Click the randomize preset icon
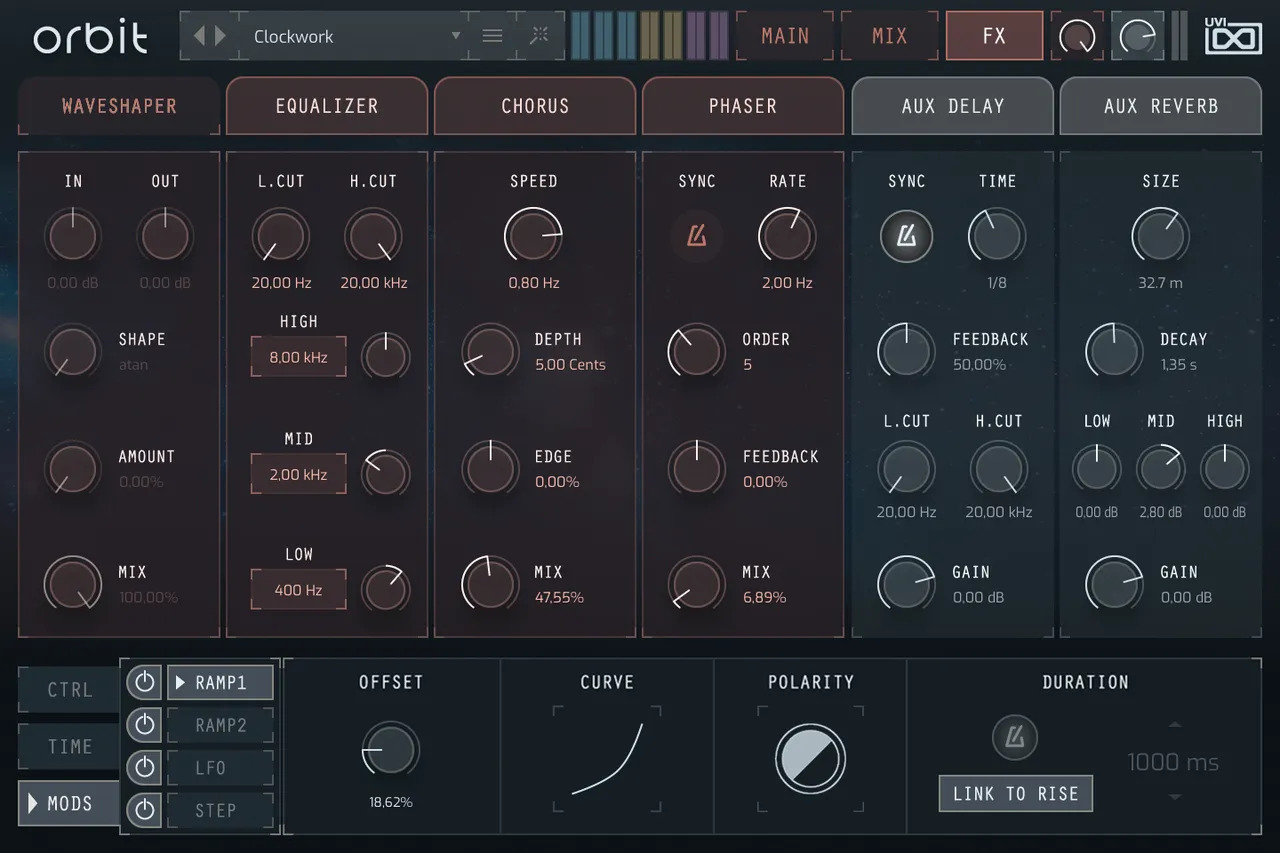 coord(539,36)
